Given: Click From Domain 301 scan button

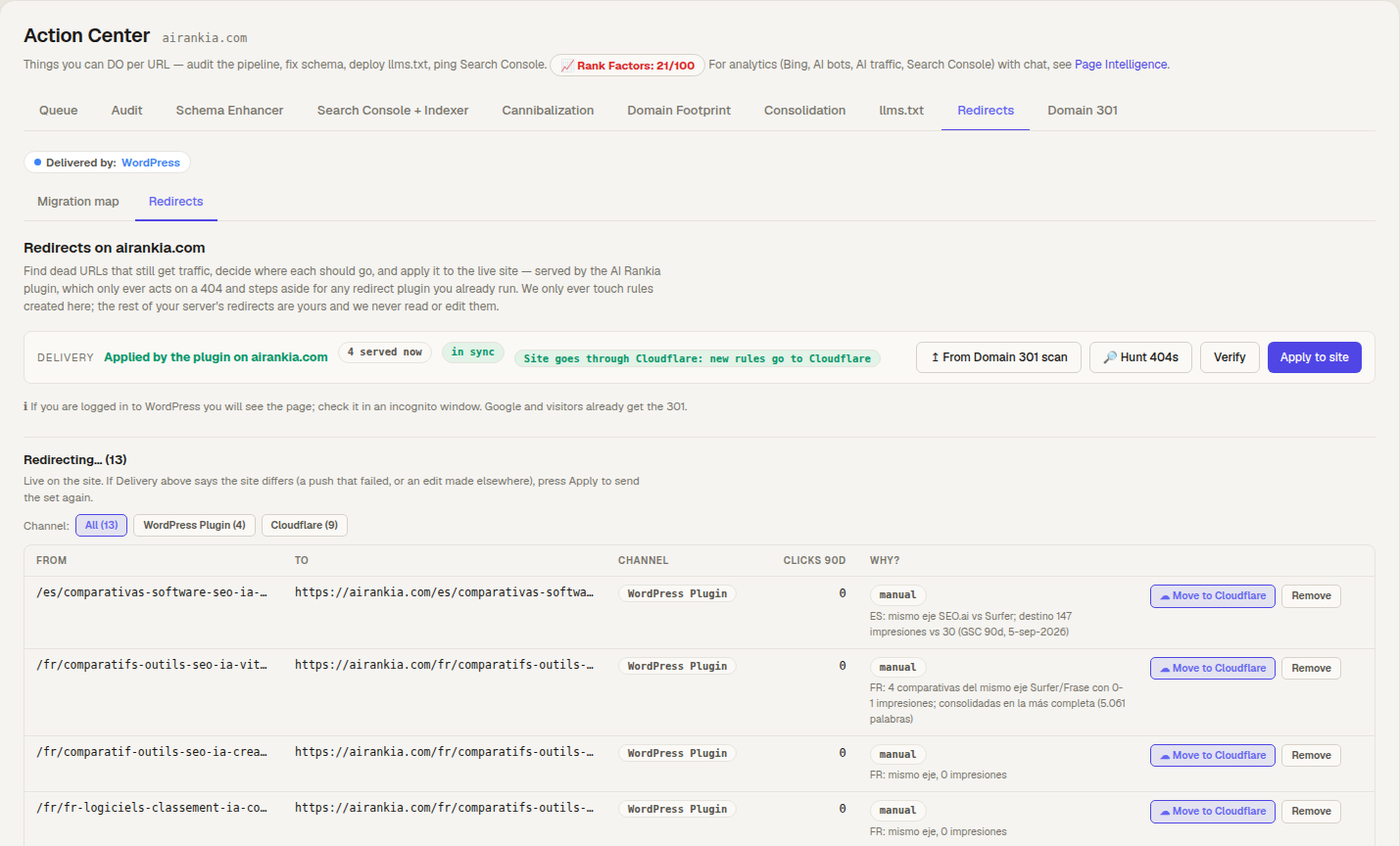Looking at the screenshot, I should [998, 357].
